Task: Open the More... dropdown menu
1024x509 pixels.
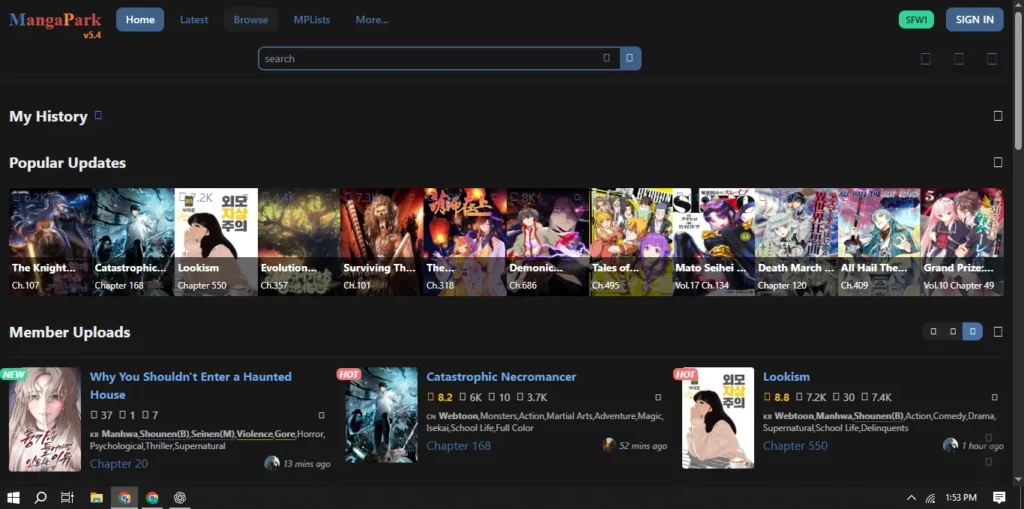Action: 371,20
